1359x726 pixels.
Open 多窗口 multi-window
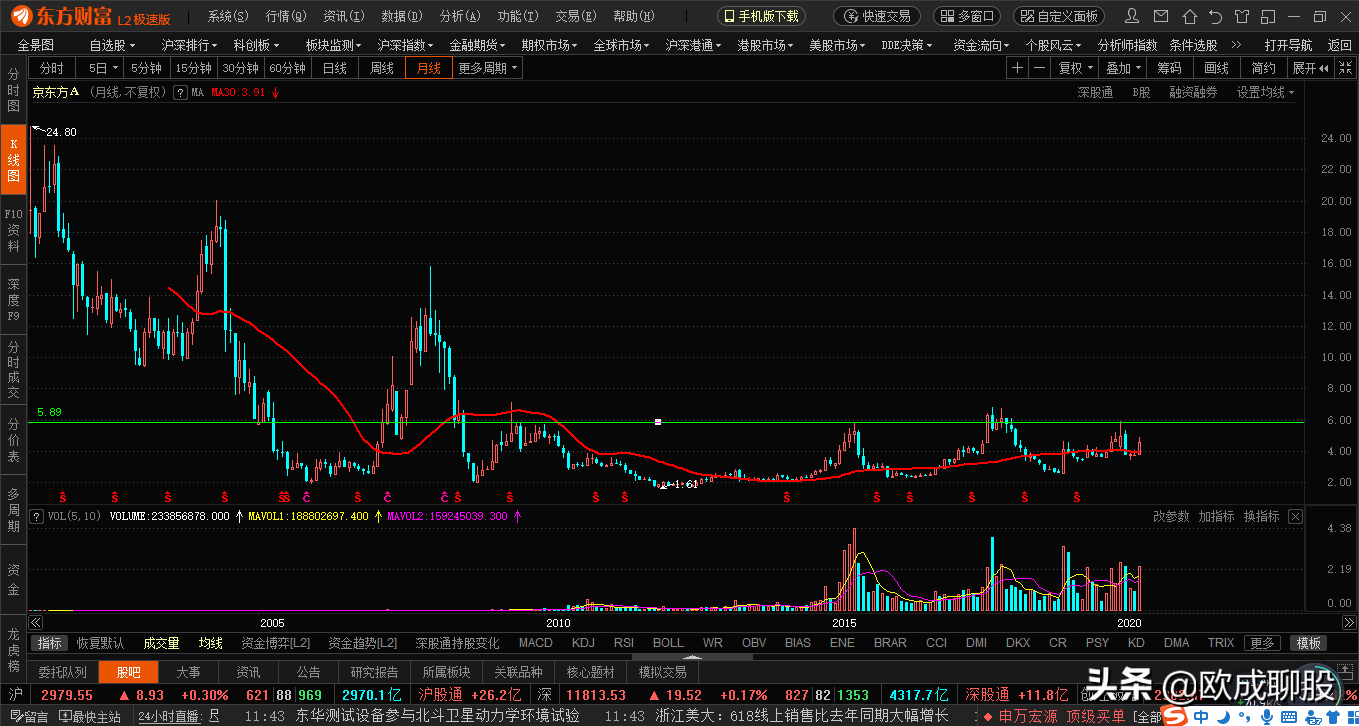[x=966, y=17]
